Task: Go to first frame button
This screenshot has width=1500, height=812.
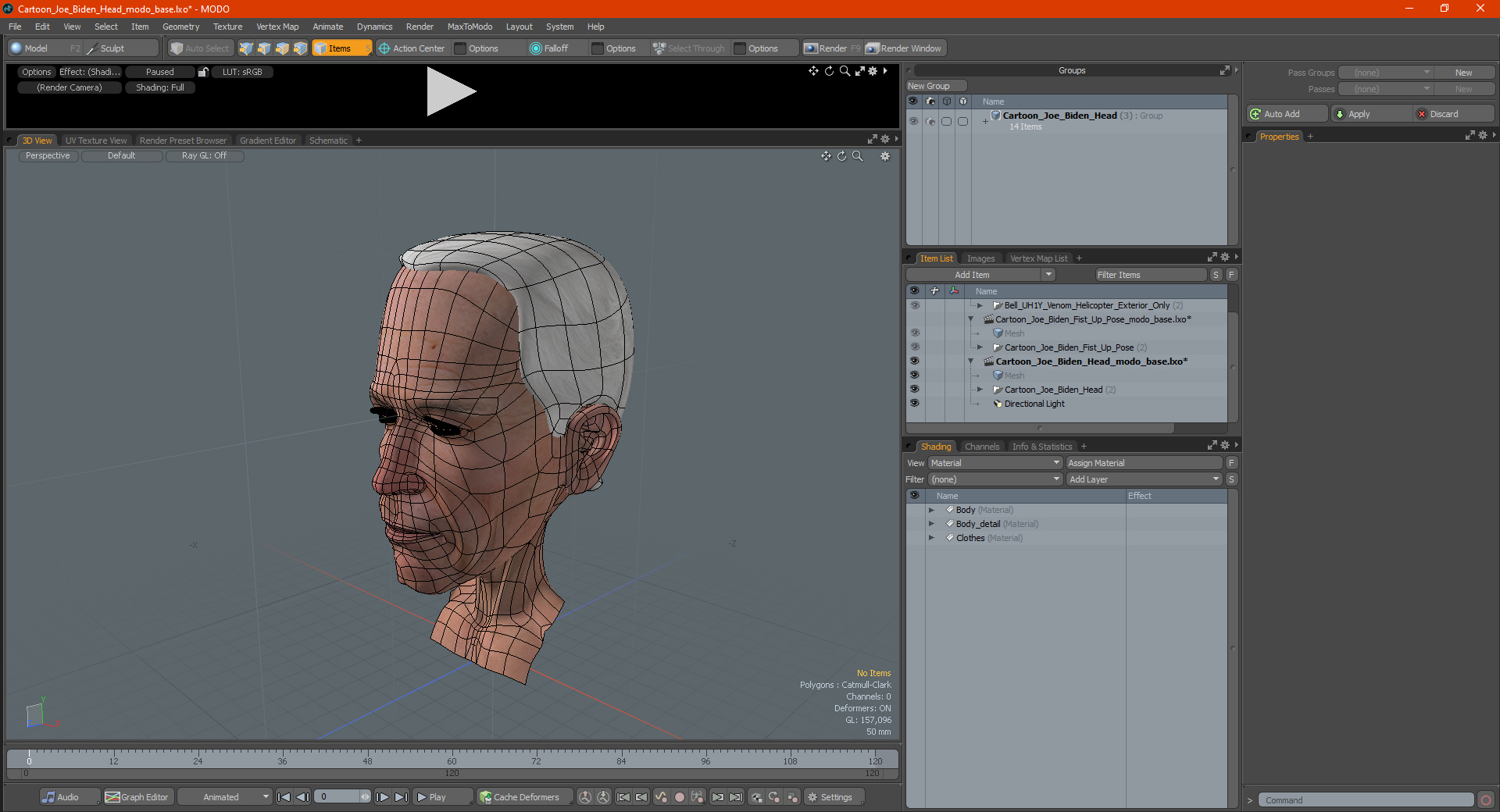Action: point(284,797)
